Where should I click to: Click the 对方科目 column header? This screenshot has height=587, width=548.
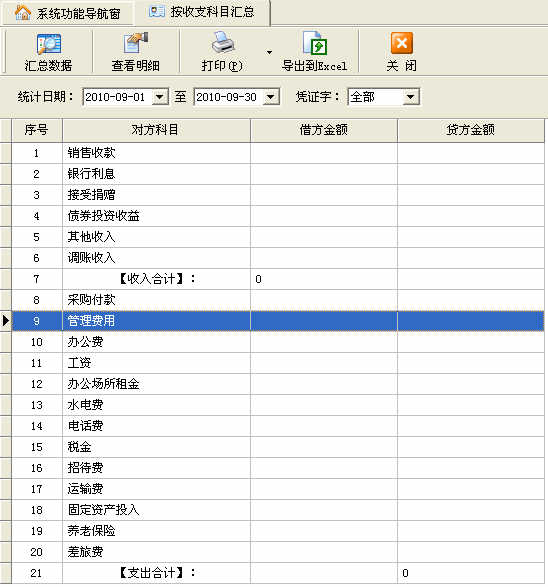(156, 130)
